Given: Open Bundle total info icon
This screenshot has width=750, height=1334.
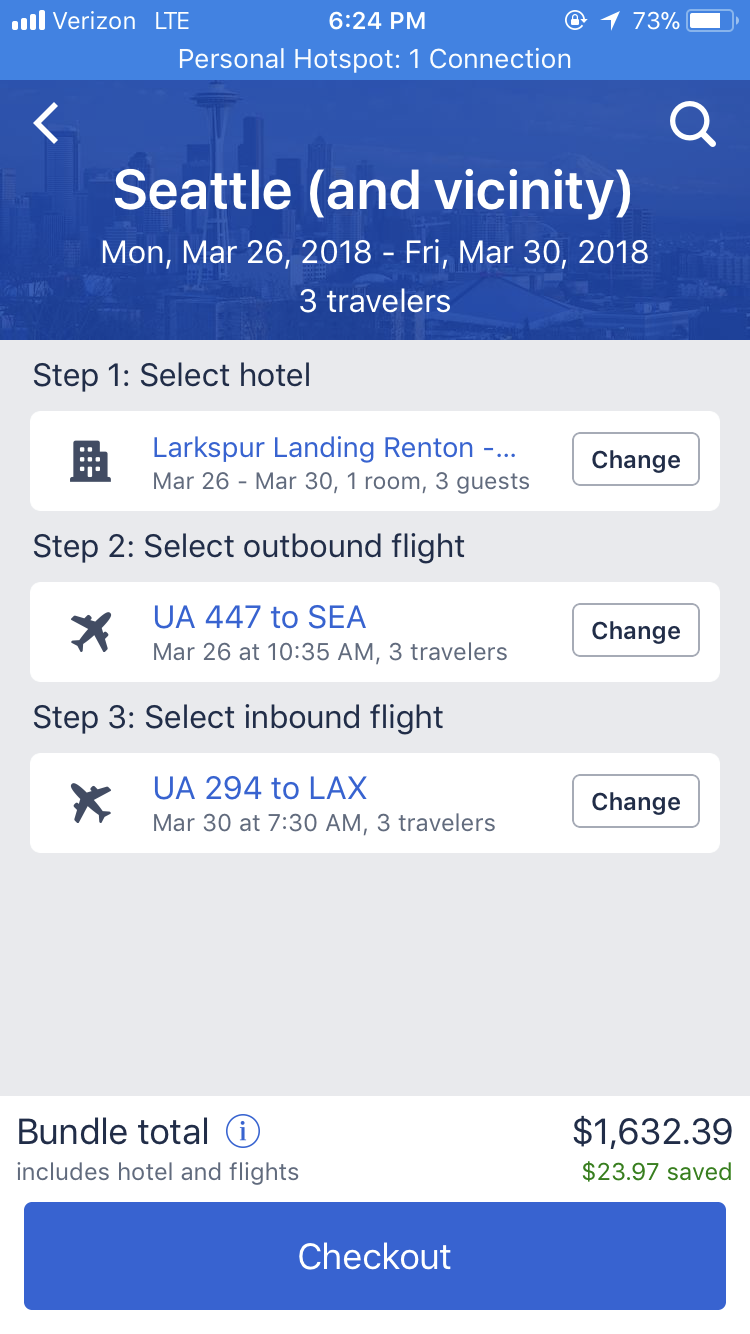Looking at the screenshot, I should [243, 1132].
